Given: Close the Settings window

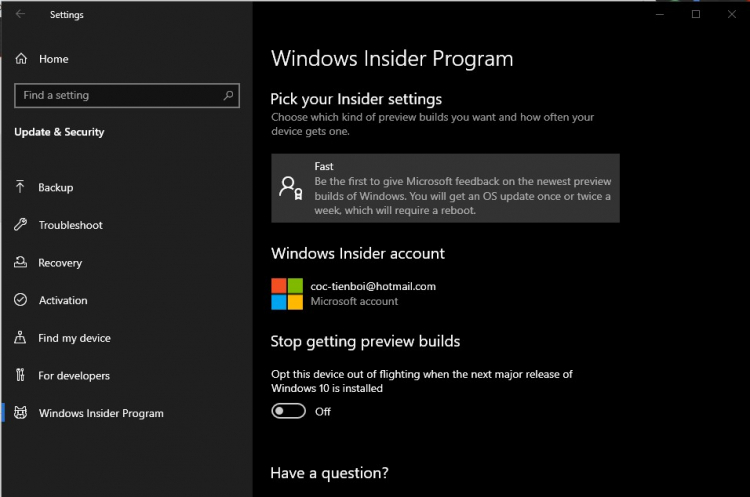Looking at the screenshot, I should coord(732,14).
